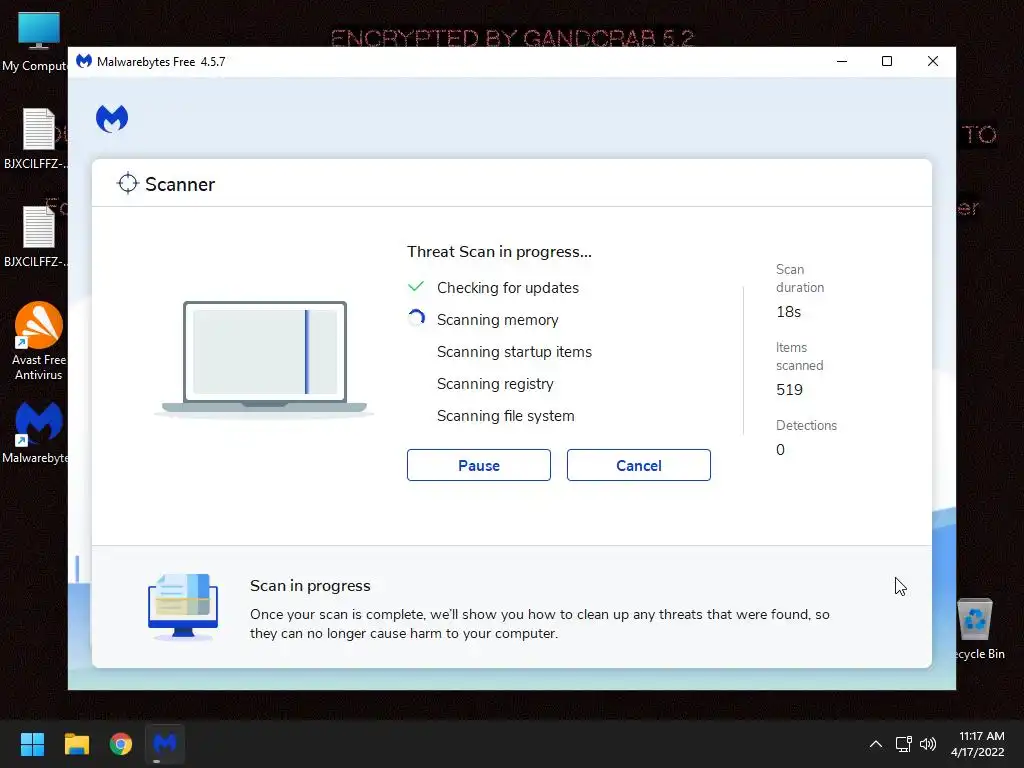Click the Checking for updates text
This screenshot has width=1024, height=768.
pyautogui.click(x=507, y=288)
